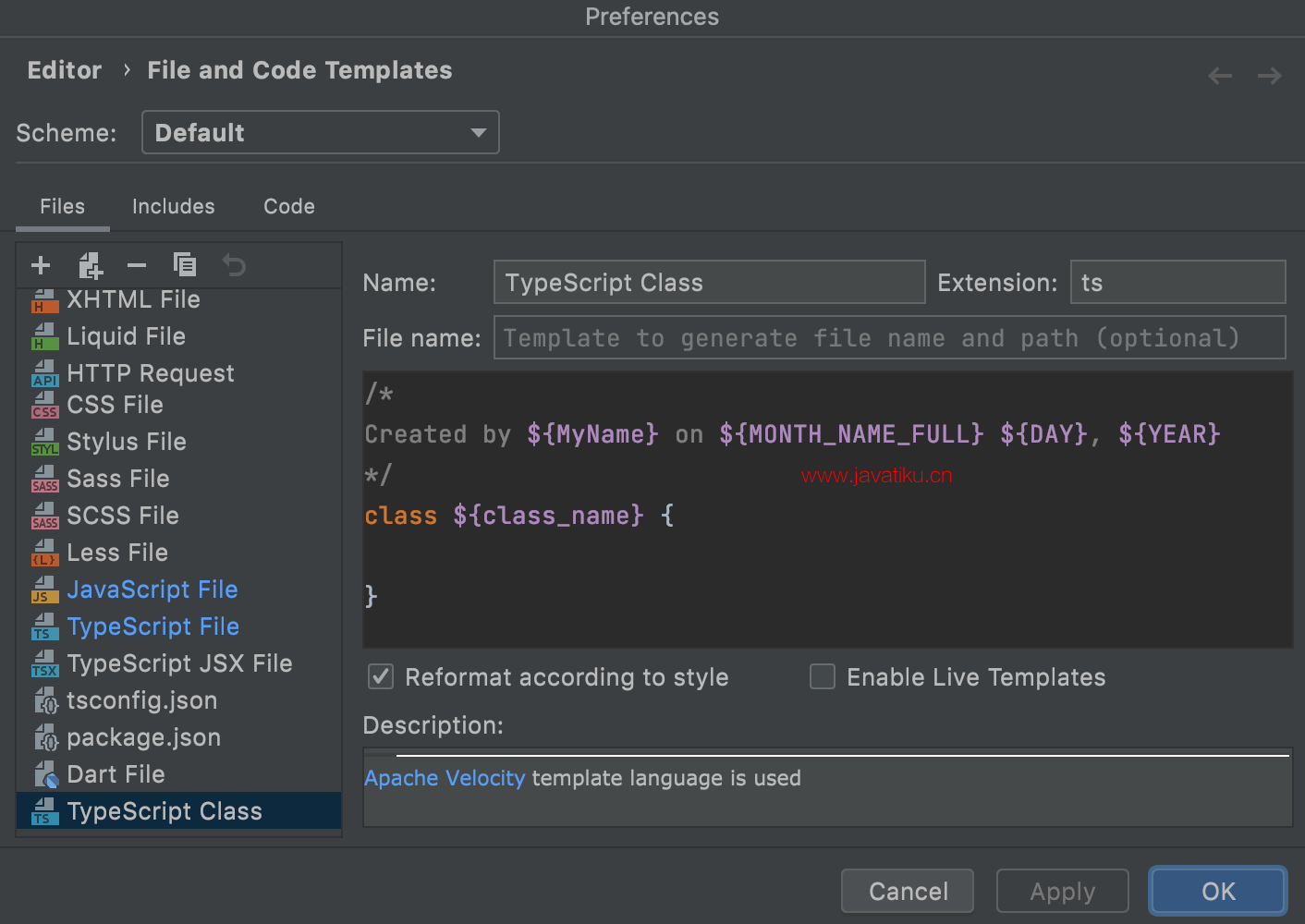Click the TypeScript Class icon

pyautogui.click(x=44, y=812)
